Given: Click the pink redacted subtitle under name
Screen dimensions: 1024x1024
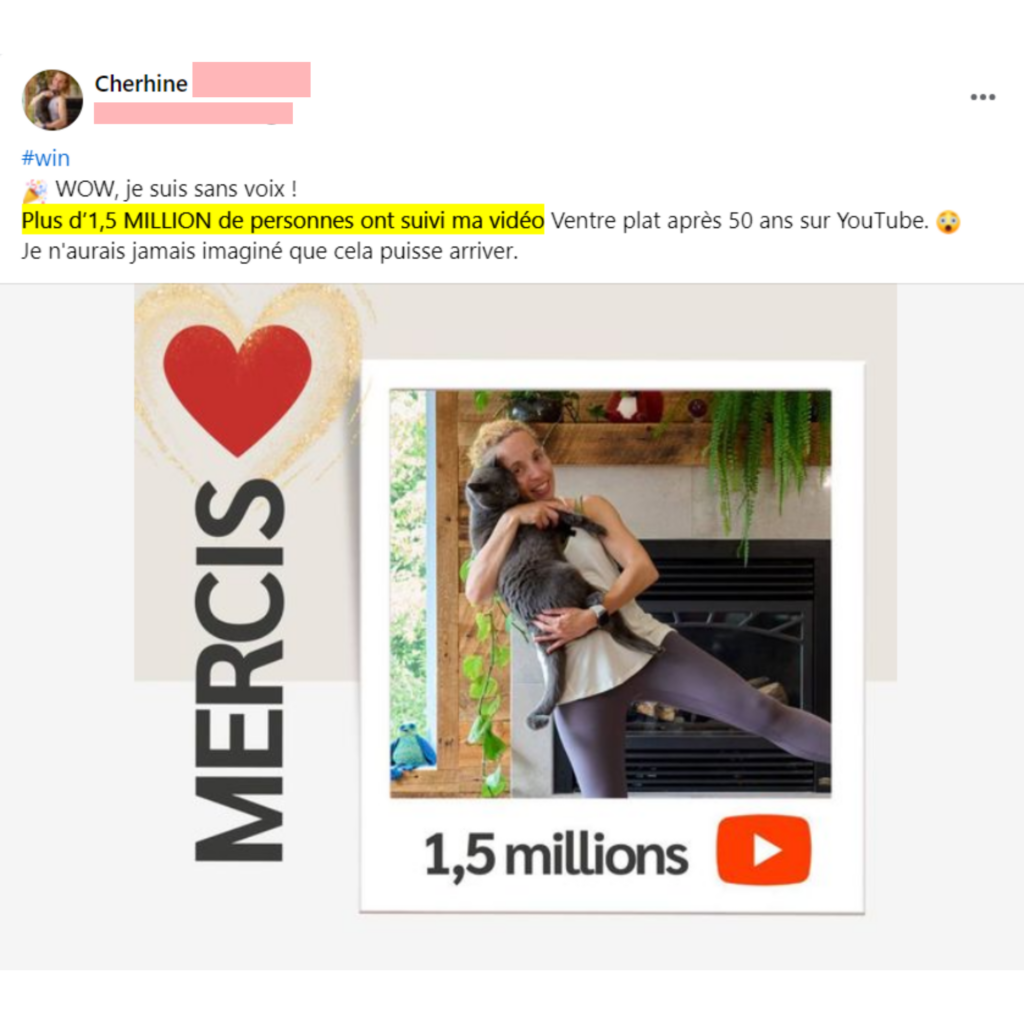Looking at the screenshot, I should 193,113.
